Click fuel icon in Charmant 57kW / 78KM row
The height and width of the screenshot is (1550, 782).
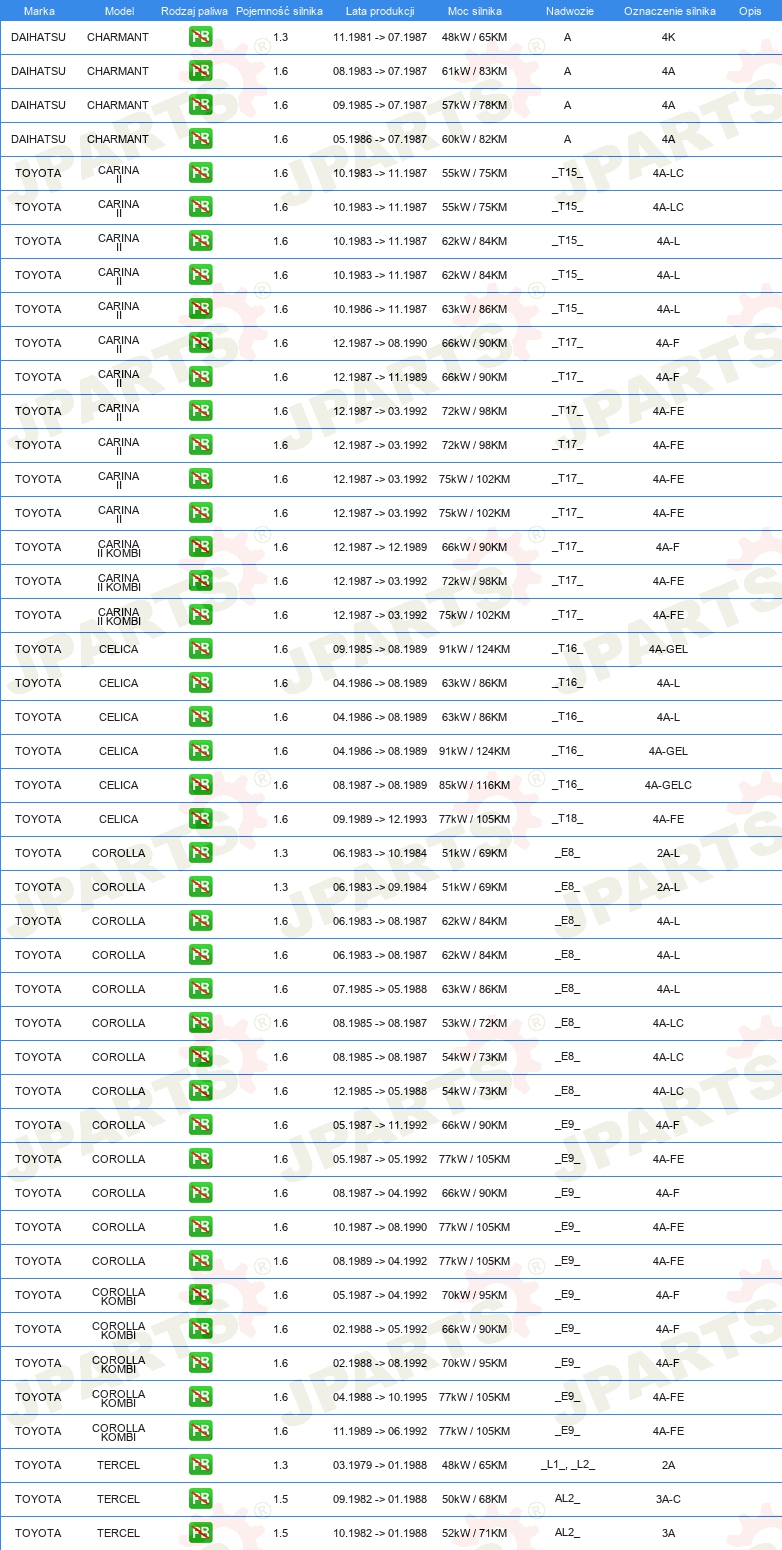point(200,105)
